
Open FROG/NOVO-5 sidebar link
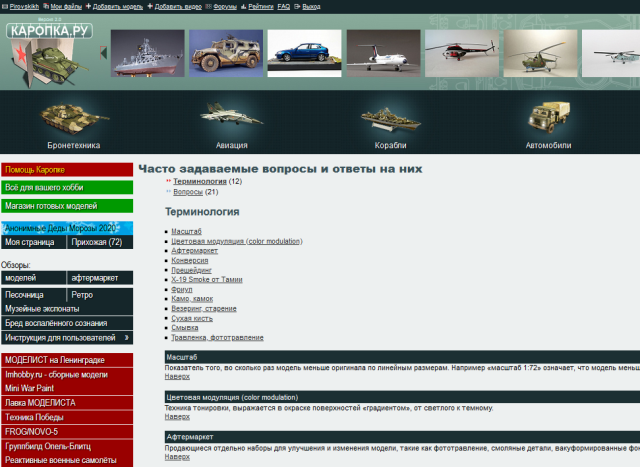(x=67, y=431)
